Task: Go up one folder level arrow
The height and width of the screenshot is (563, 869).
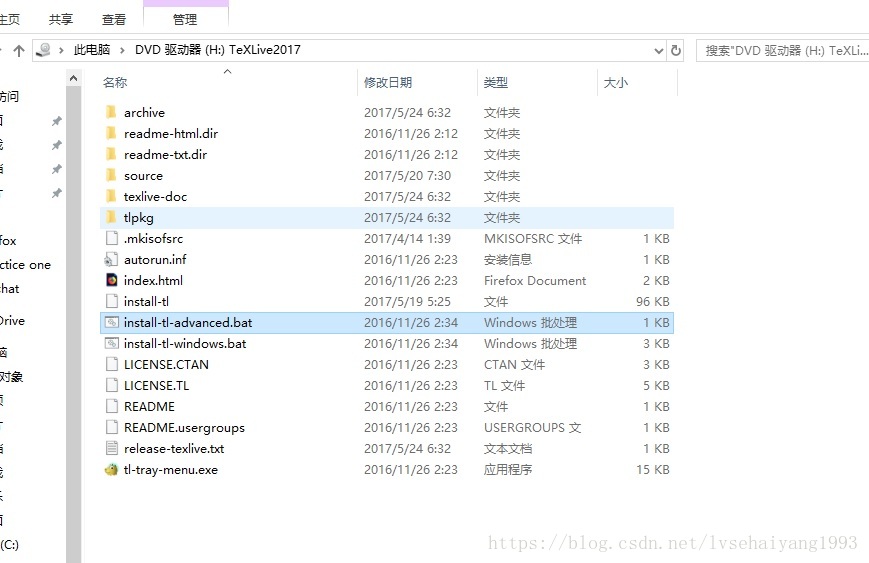Action: 19,51
